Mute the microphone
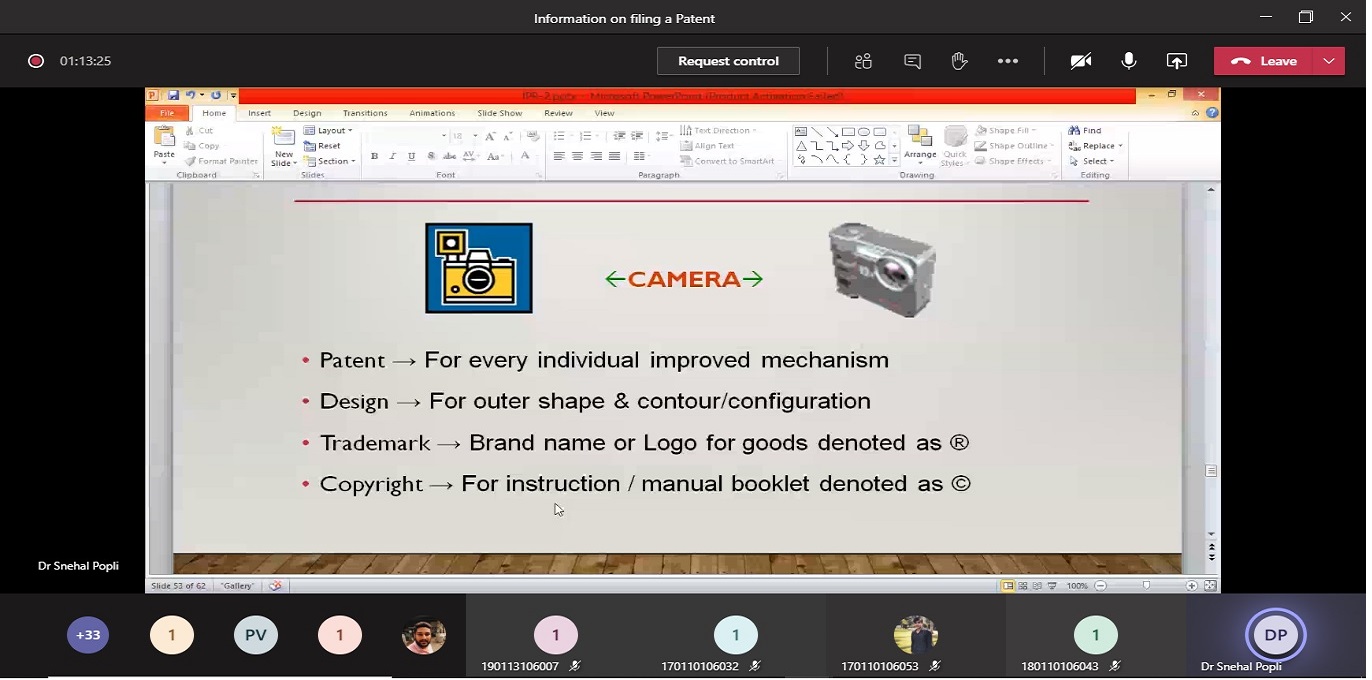The width and height of the screenshot is (1372, 680). [1129, 61]
